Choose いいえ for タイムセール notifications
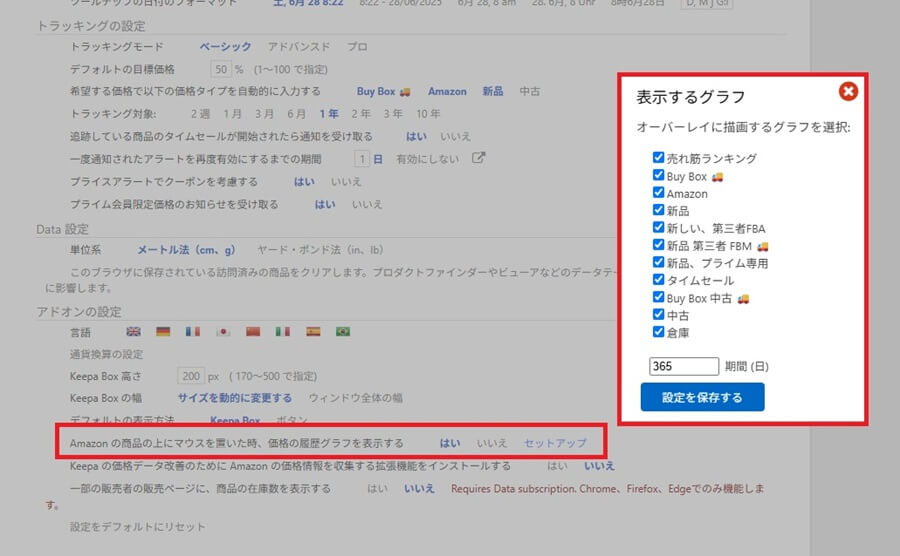Screen dimensions: 900x556 click(456, 136)
